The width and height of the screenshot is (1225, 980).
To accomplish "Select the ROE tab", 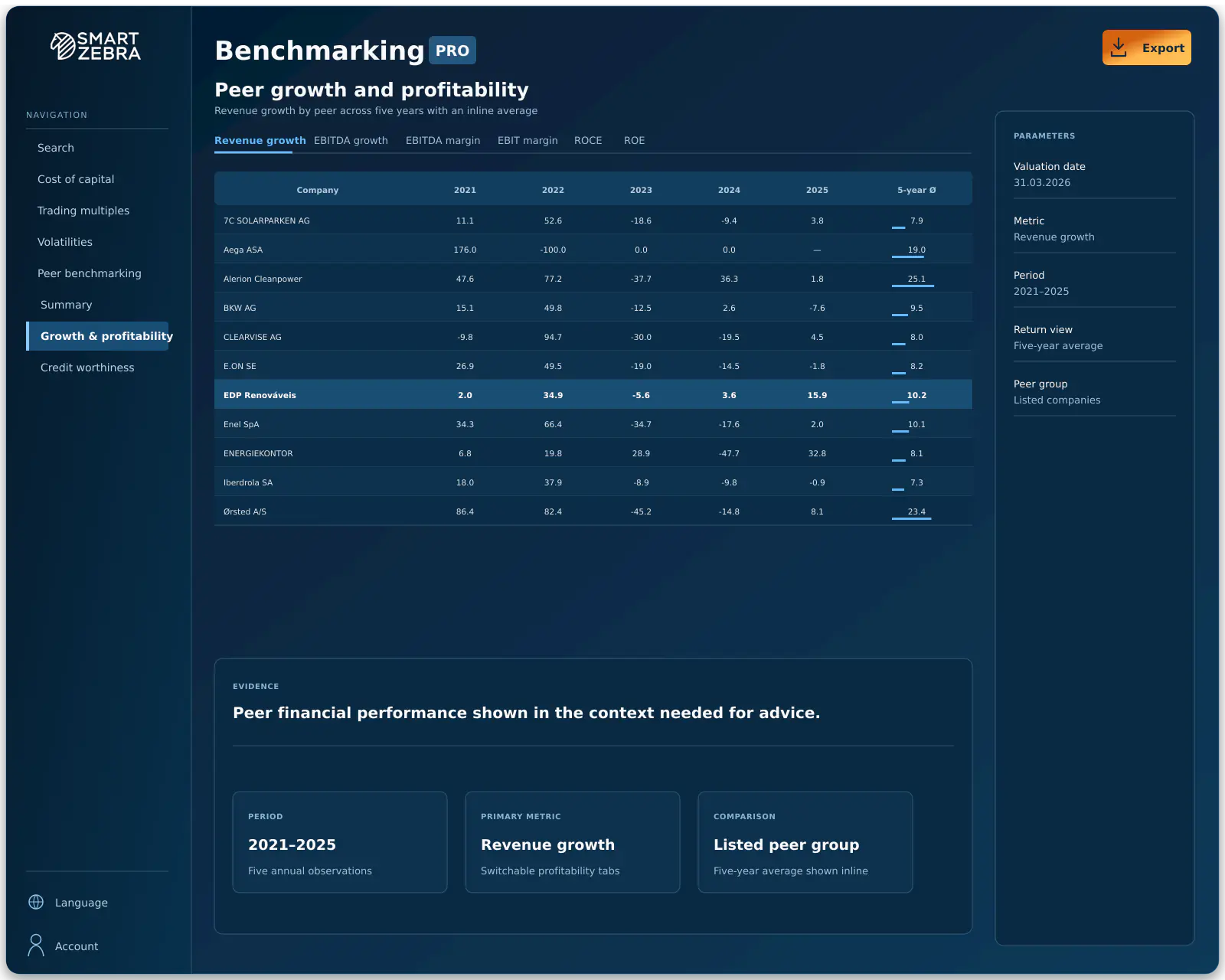I will (634, 140).
